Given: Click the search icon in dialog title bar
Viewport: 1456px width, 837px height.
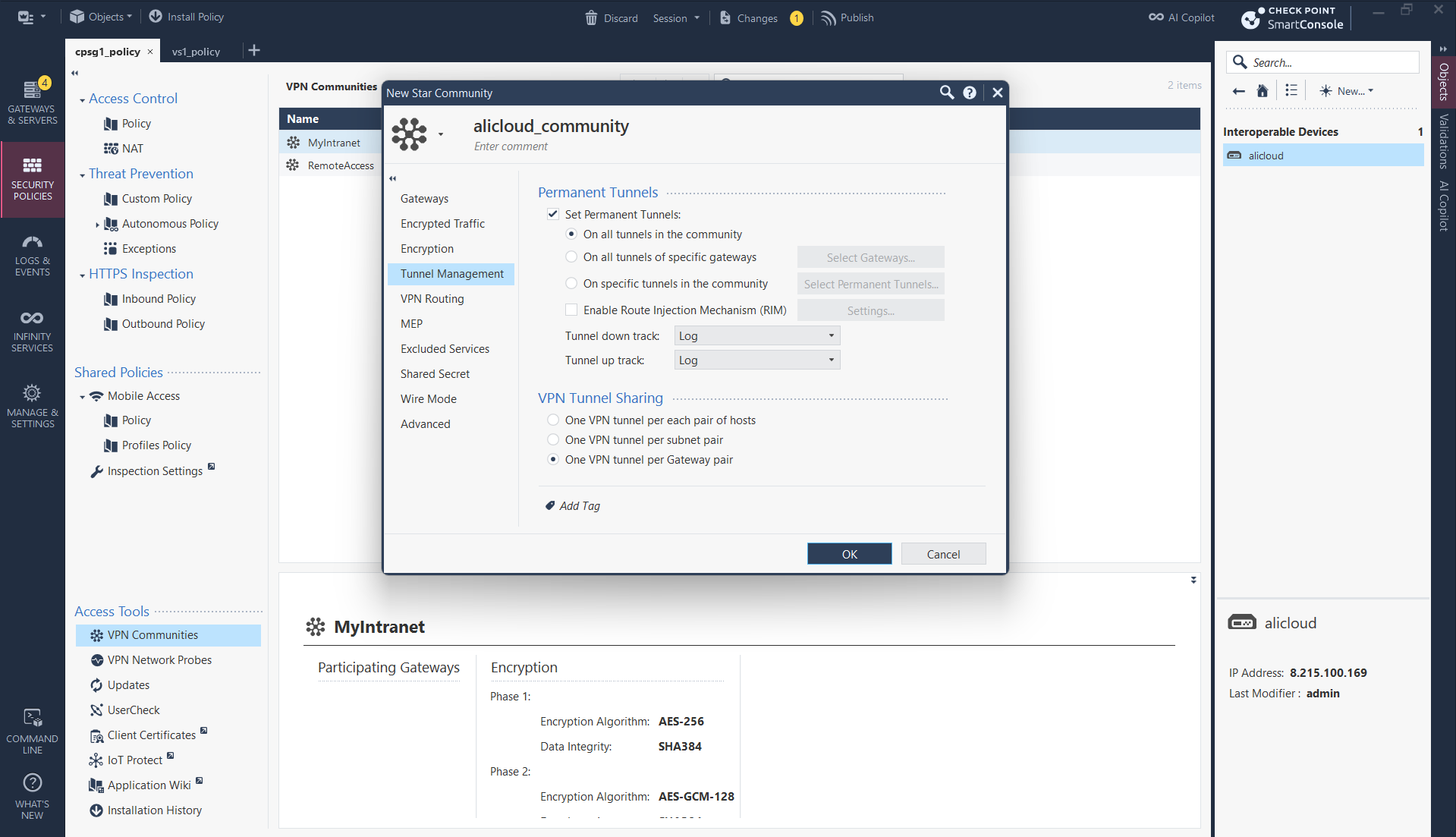Looking at the screenshot, I should (x=946, y=93).
